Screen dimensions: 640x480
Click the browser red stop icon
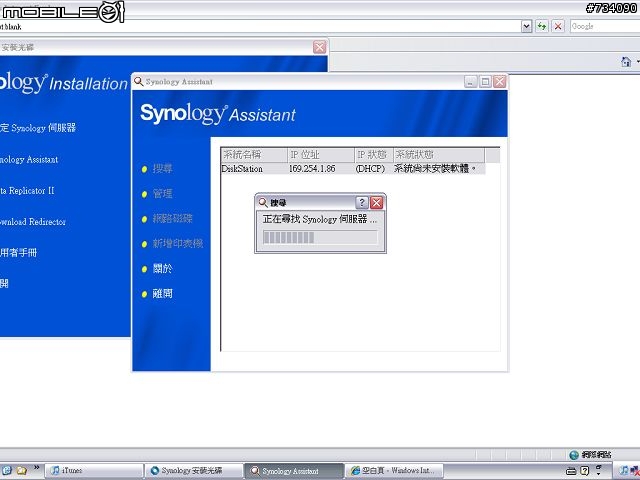[558, 27]
